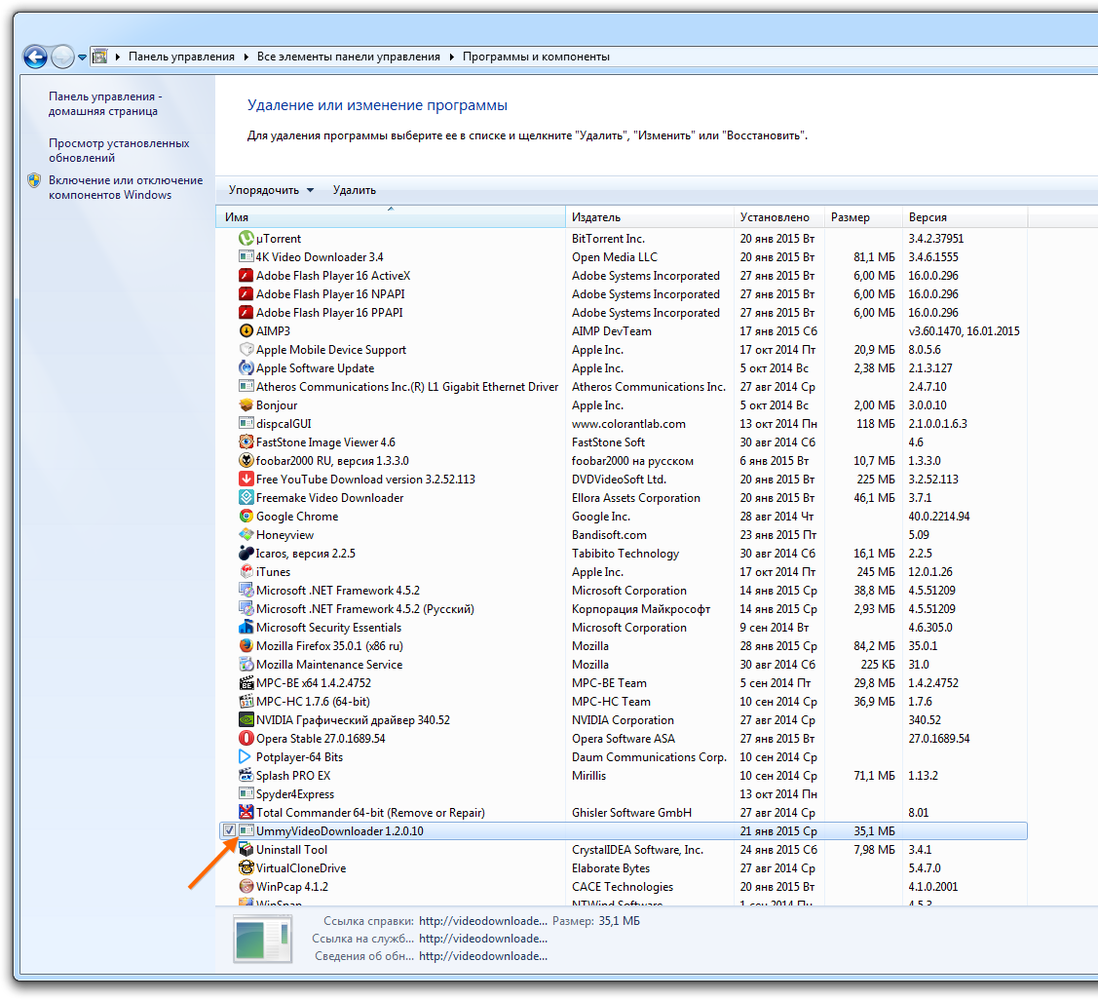The height and width of the screenshot is (1000, 1098).
Task: Click the AIMP3 program icon
Action: click(246, 331)
